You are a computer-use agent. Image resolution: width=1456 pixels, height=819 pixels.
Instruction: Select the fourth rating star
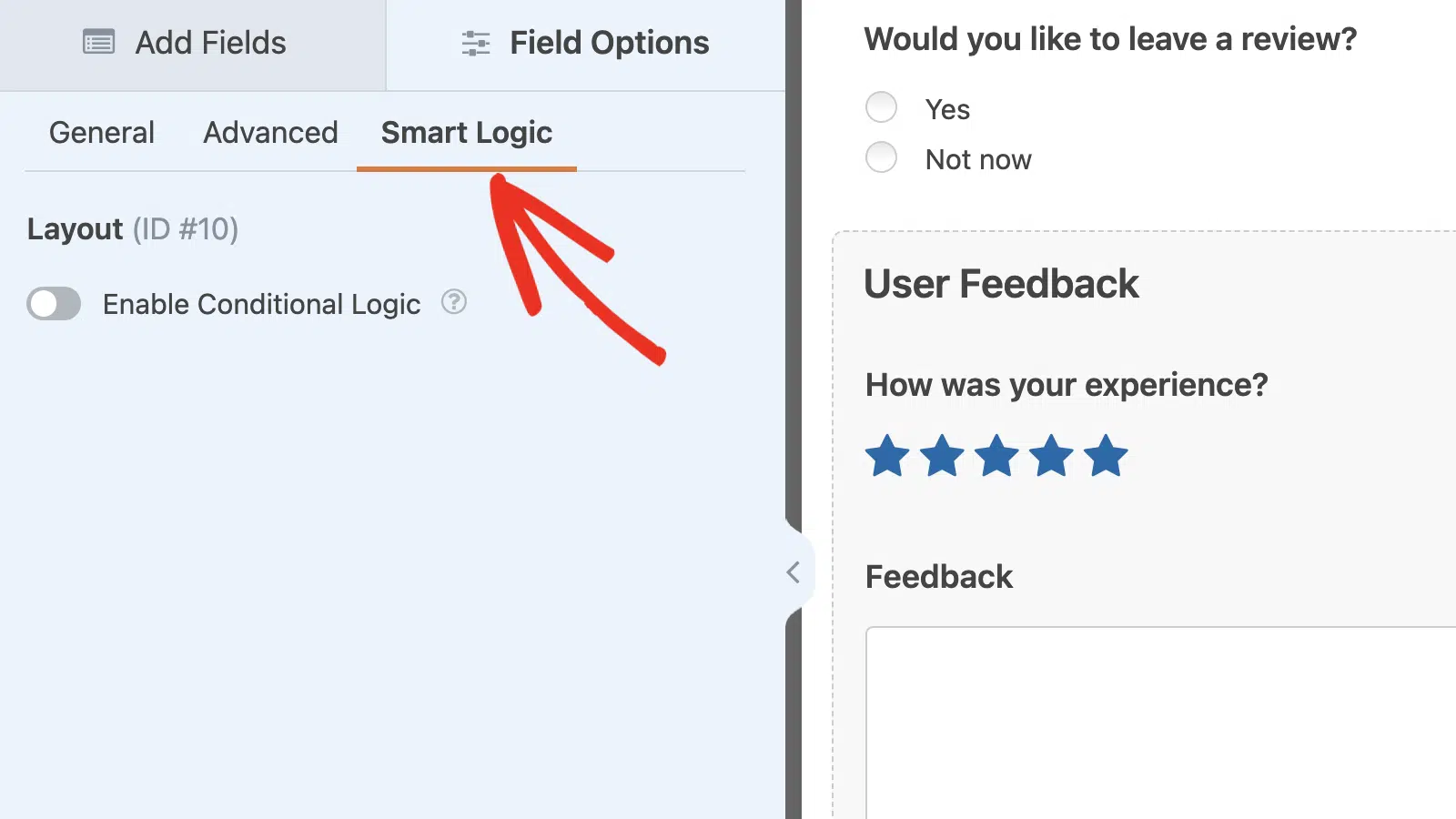(1051, 456)
